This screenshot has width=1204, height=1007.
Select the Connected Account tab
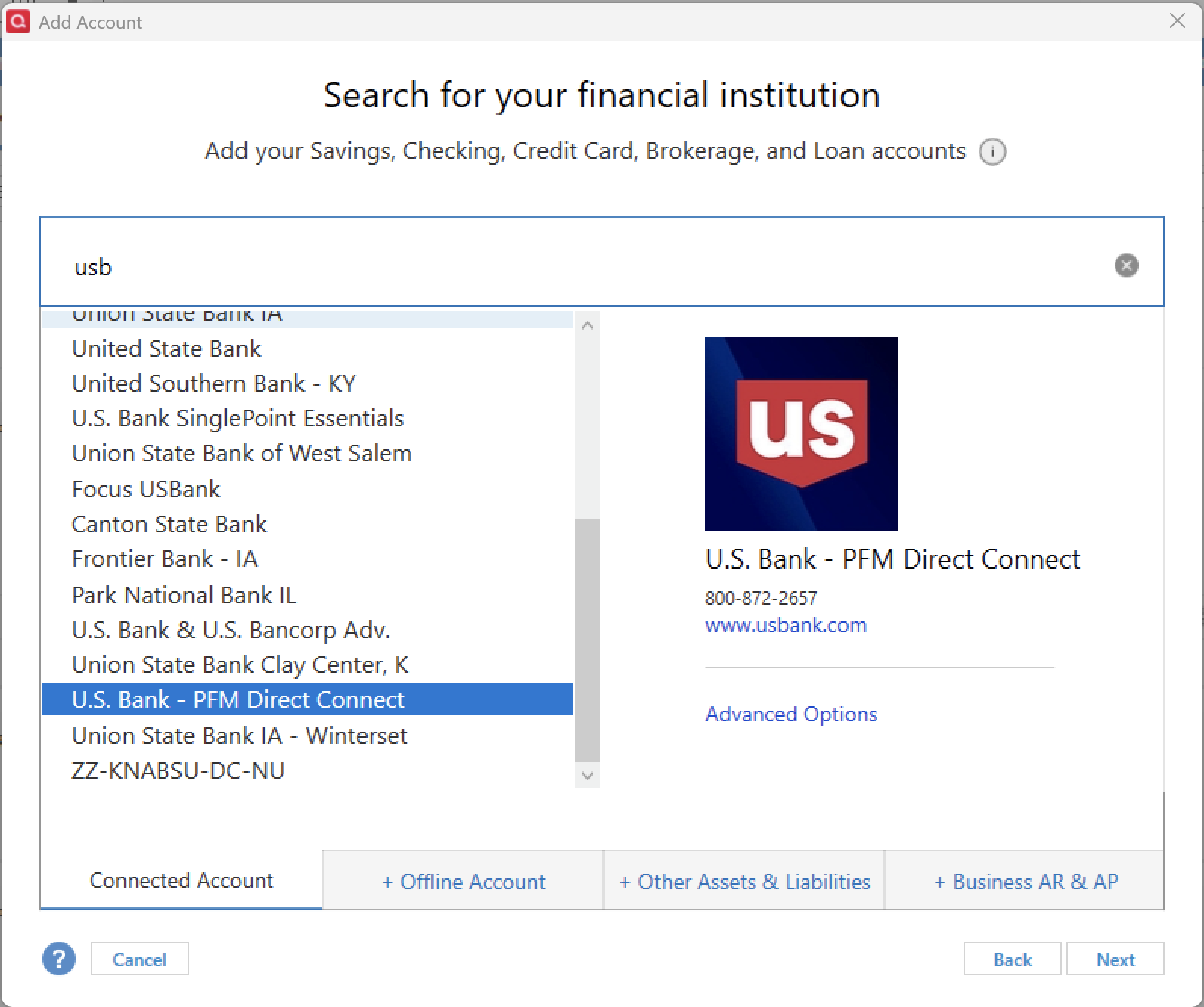pos(181,880)
